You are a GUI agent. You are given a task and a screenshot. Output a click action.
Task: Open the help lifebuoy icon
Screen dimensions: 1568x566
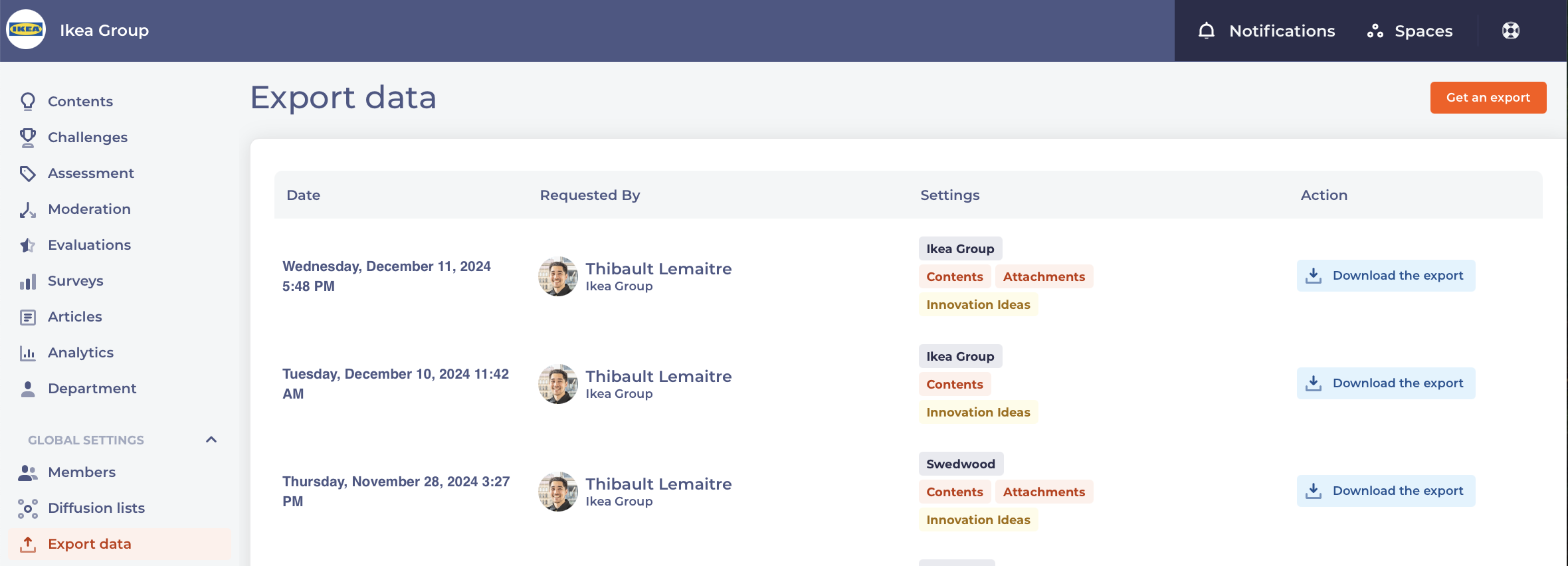point(1511,31)
